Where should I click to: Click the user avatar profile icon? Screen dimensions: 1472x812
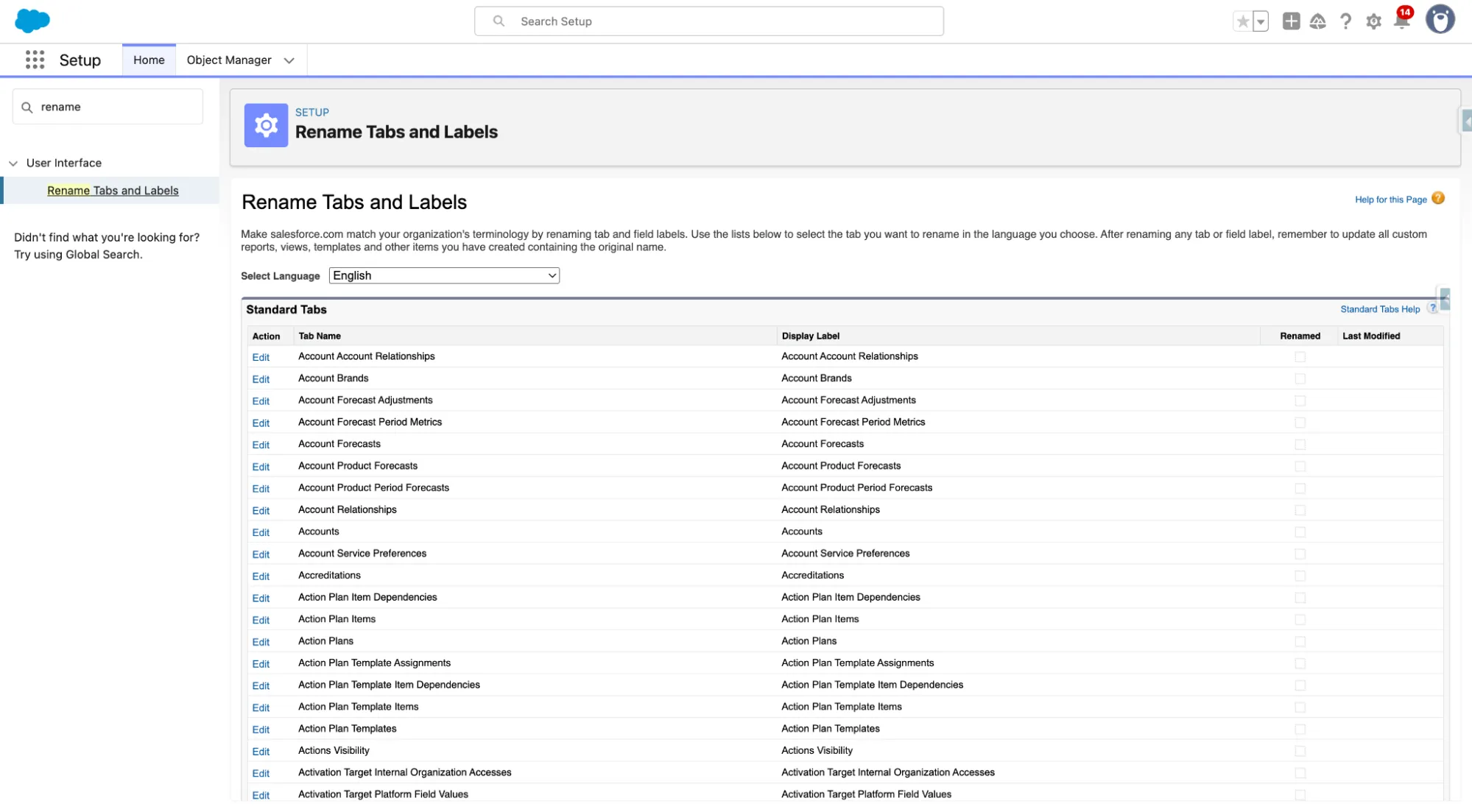click(1440, 20)
